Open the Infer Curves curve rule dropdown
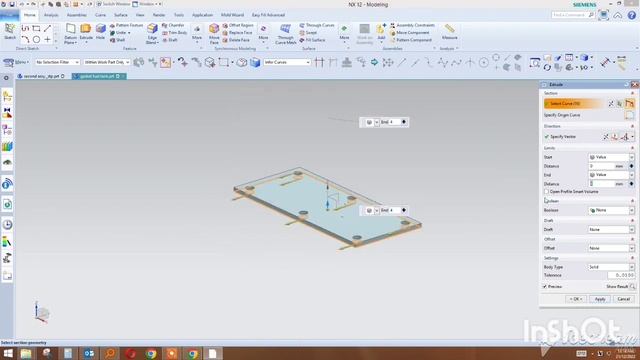Image resolution: width=640 pixels, height=360 pixels. click(287, 62)
